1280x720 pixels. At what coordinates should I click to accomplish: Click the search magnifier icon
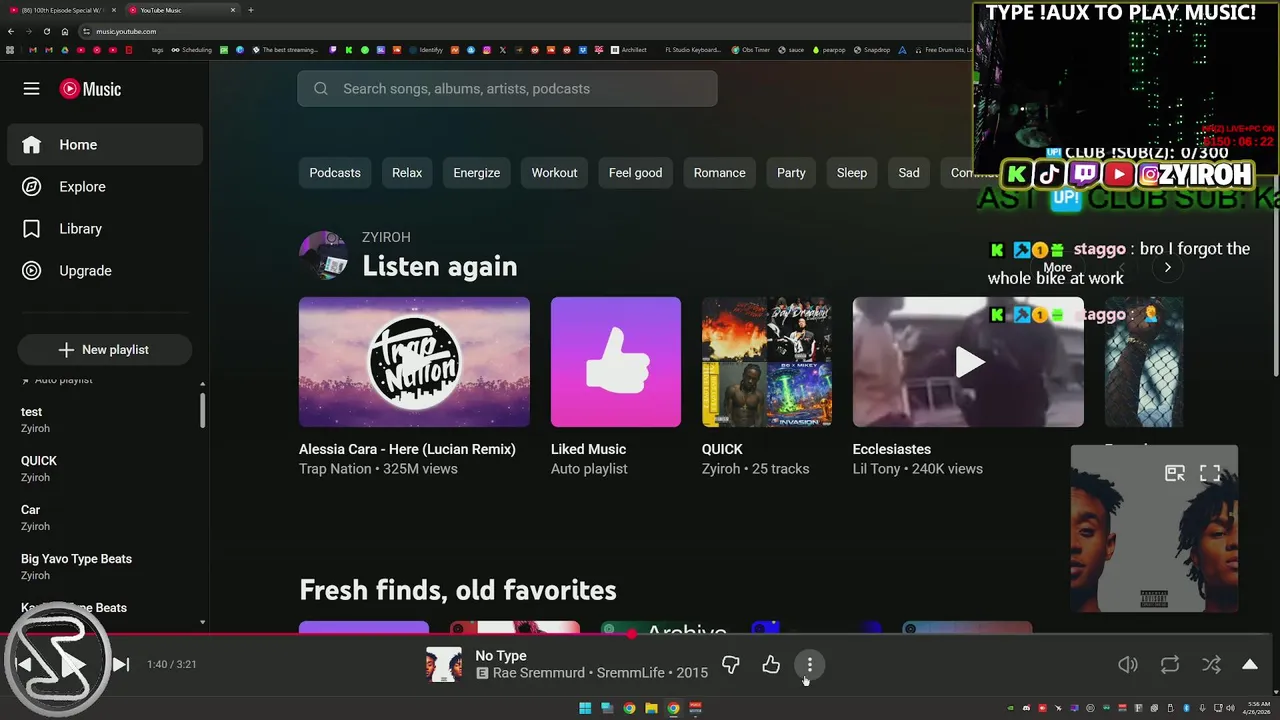pyautogui.click(x=321, y=89)
